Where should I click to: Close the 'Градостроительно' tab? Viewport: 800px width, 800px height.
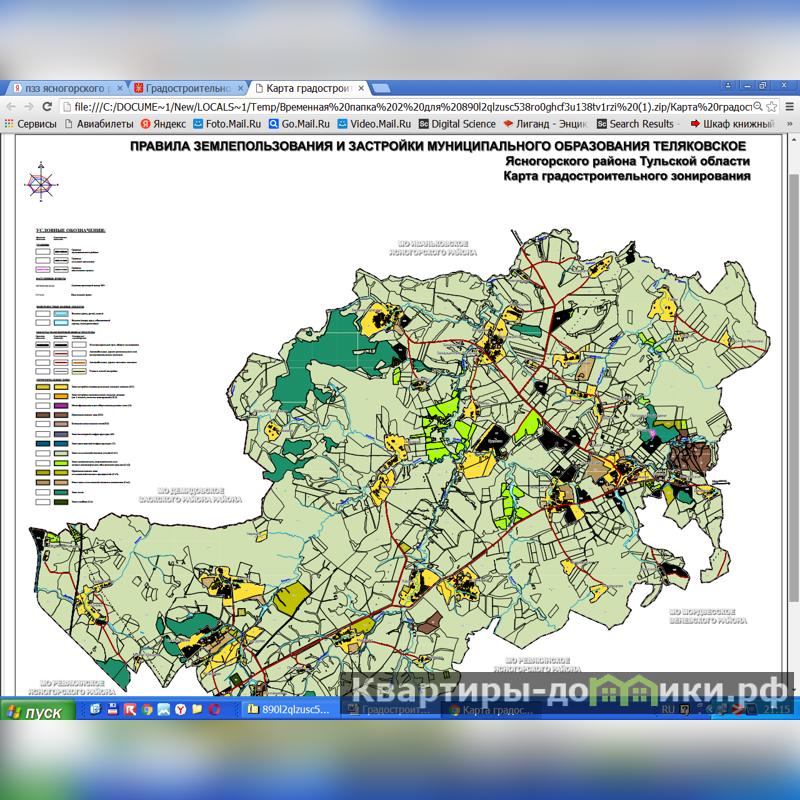point(239,88)
